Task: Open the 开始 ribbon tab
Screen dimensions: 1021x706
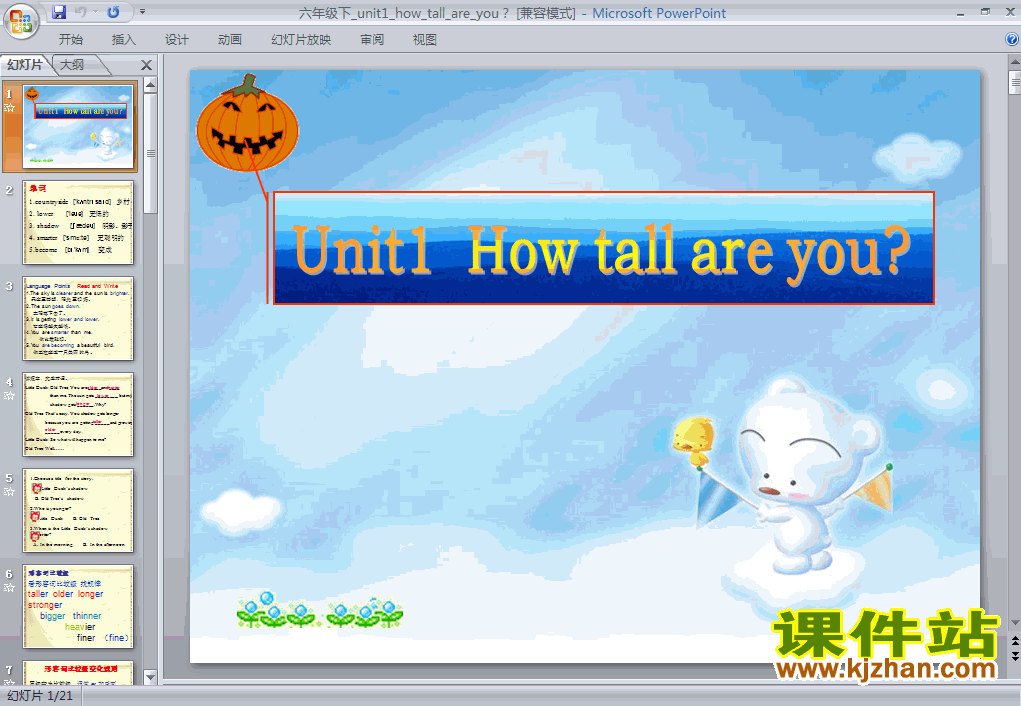Action: coord(70,40)
